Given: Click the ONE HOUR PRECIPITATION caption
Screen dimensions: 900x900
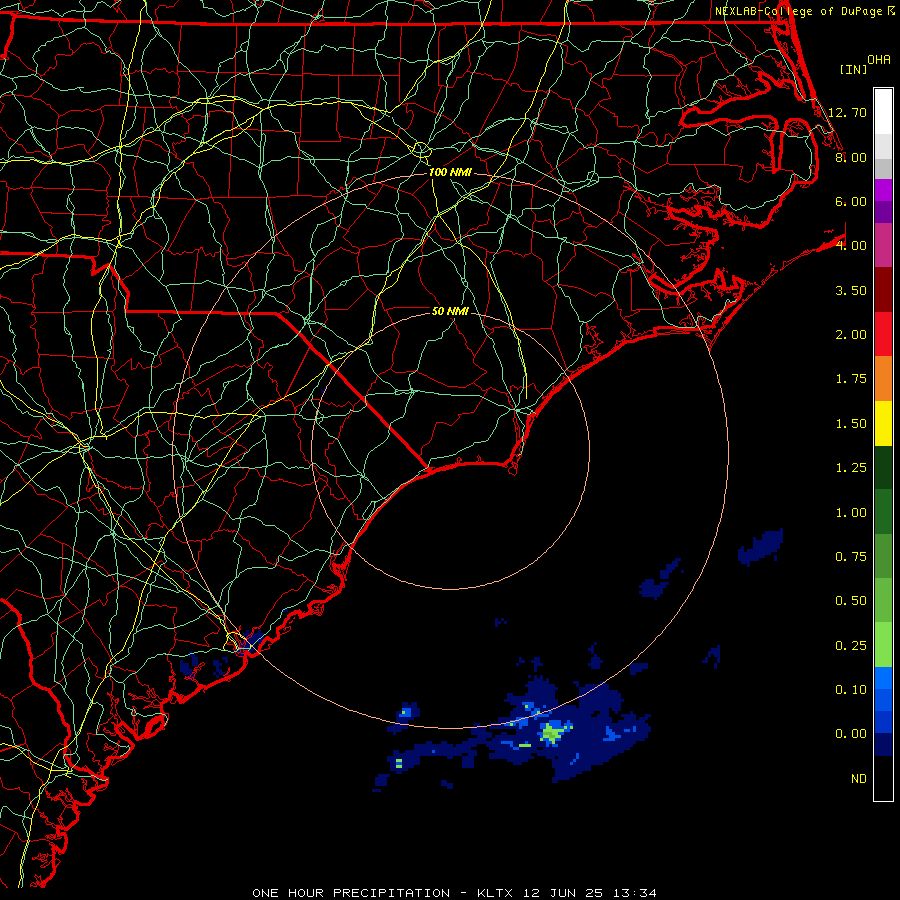Looking at the screenshot, I should coord(351,893).
